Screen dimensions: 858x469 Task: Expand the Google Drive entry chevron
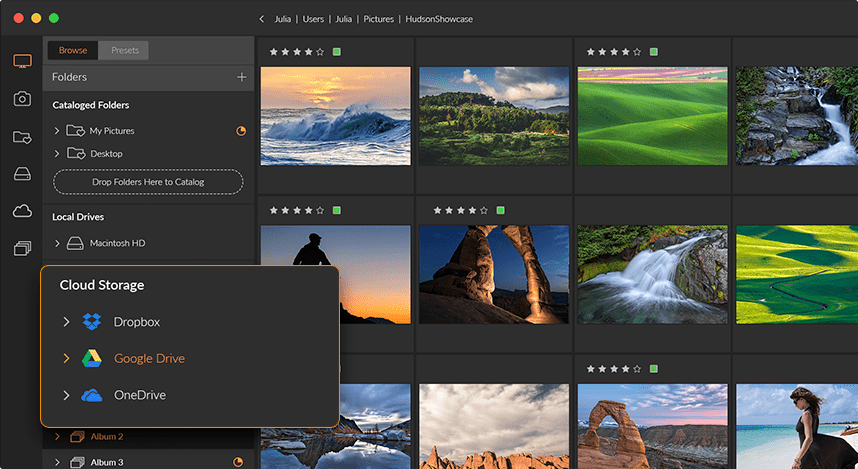(66, 358)
